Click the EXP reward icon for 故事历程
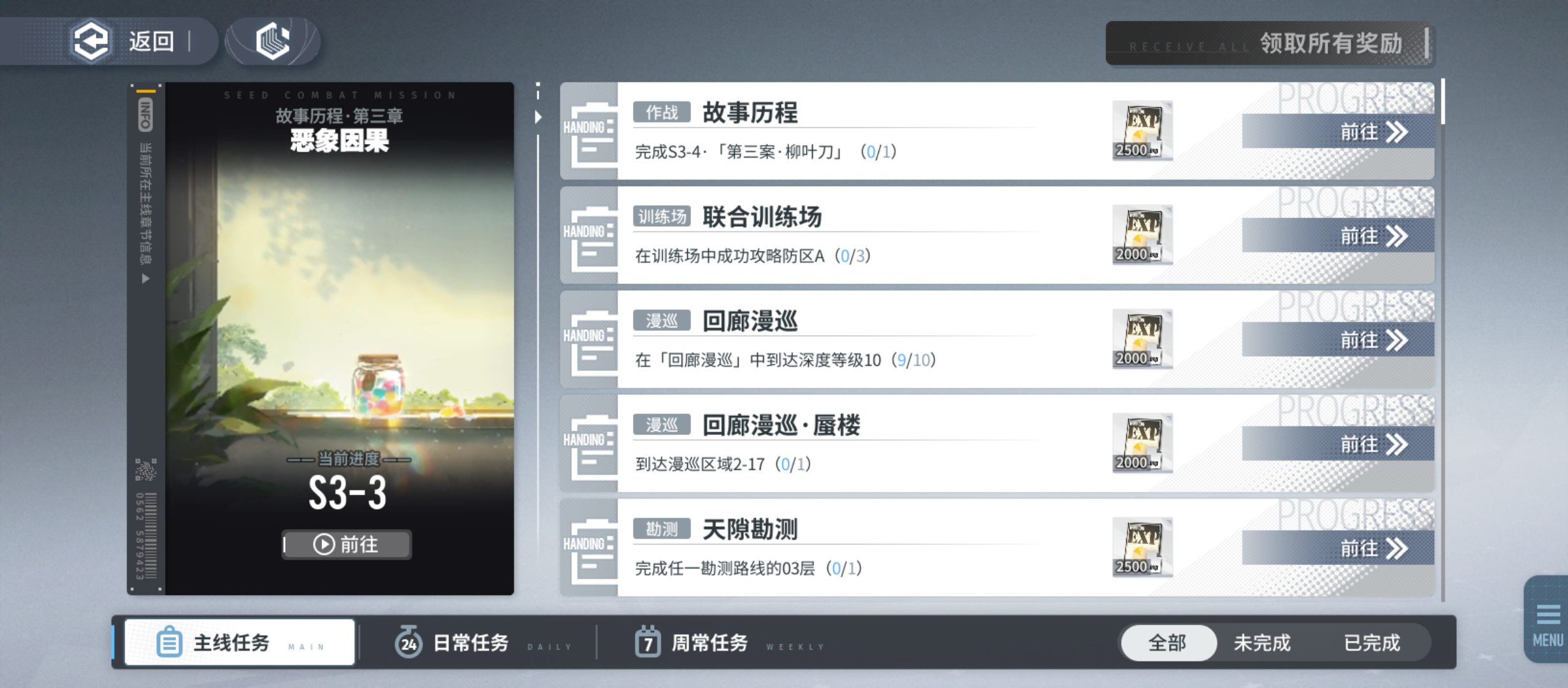 pyautogui.click(x=1142, y=130)
